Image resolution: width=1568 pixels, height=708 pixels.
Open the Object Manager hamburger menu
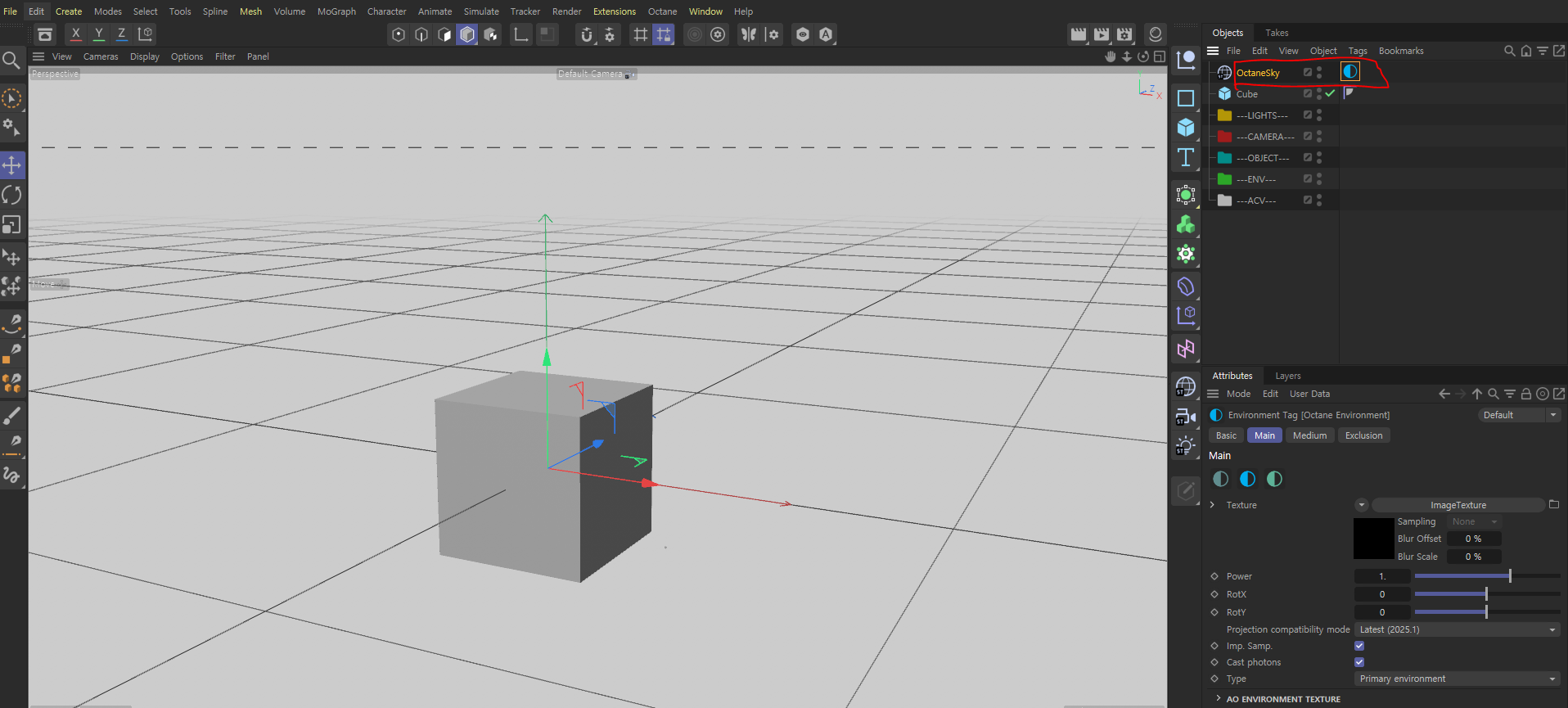(x=1213, y=51)
